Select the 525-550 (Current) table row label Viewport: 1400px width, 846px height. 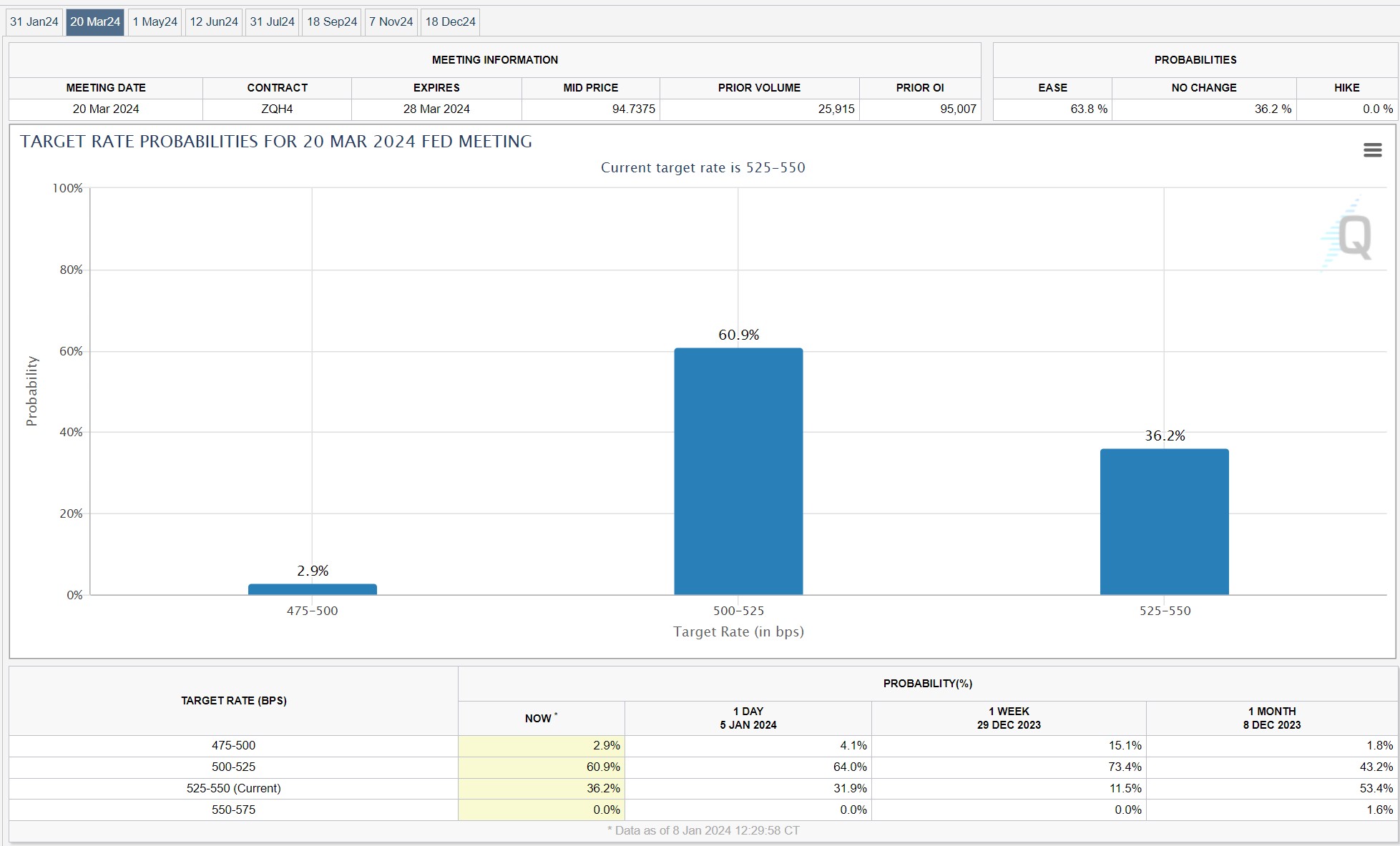click(233, 788)
